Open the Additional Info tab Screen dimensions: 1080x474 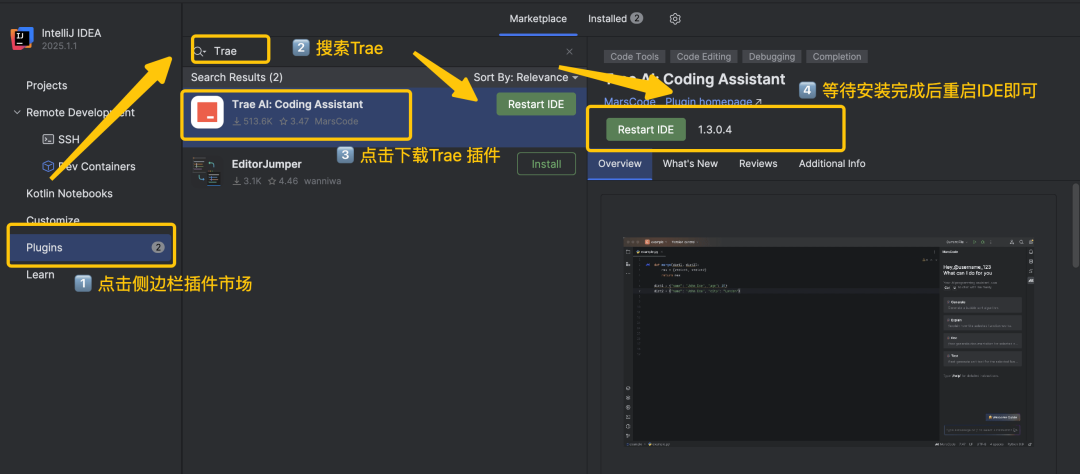832,164
